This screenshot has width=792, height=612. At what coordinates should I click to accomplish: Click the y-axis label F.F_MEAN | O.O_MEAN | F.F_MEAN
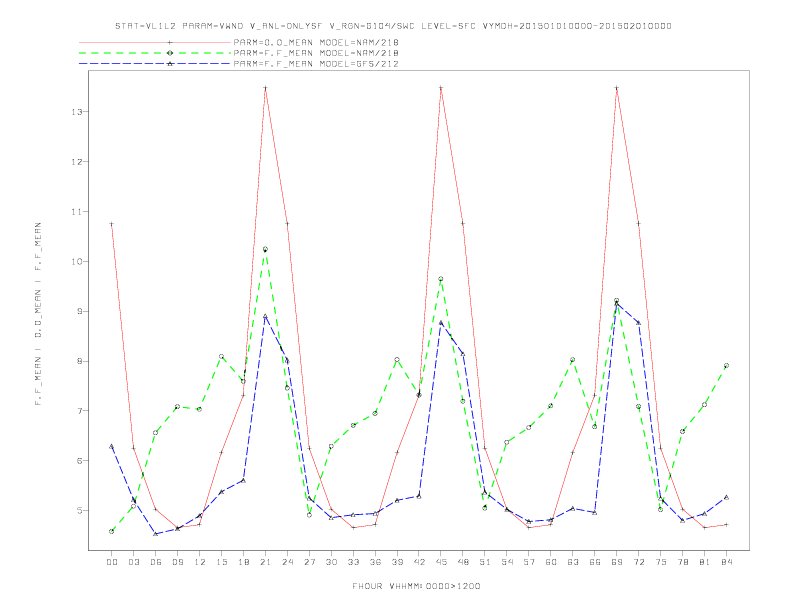(38, 314)
